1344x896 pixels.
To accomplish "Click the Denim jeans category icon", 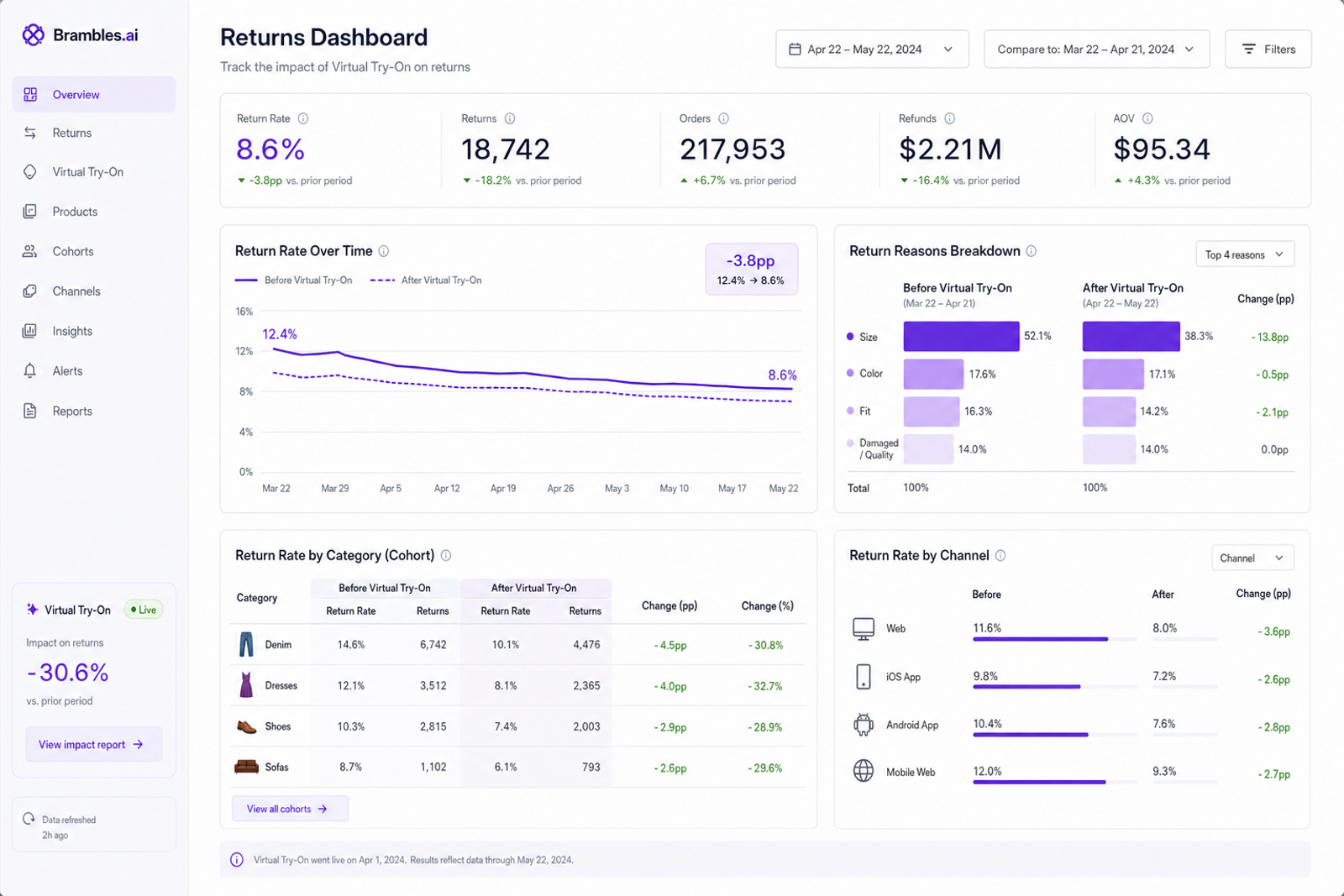I will tap(246, 644).
